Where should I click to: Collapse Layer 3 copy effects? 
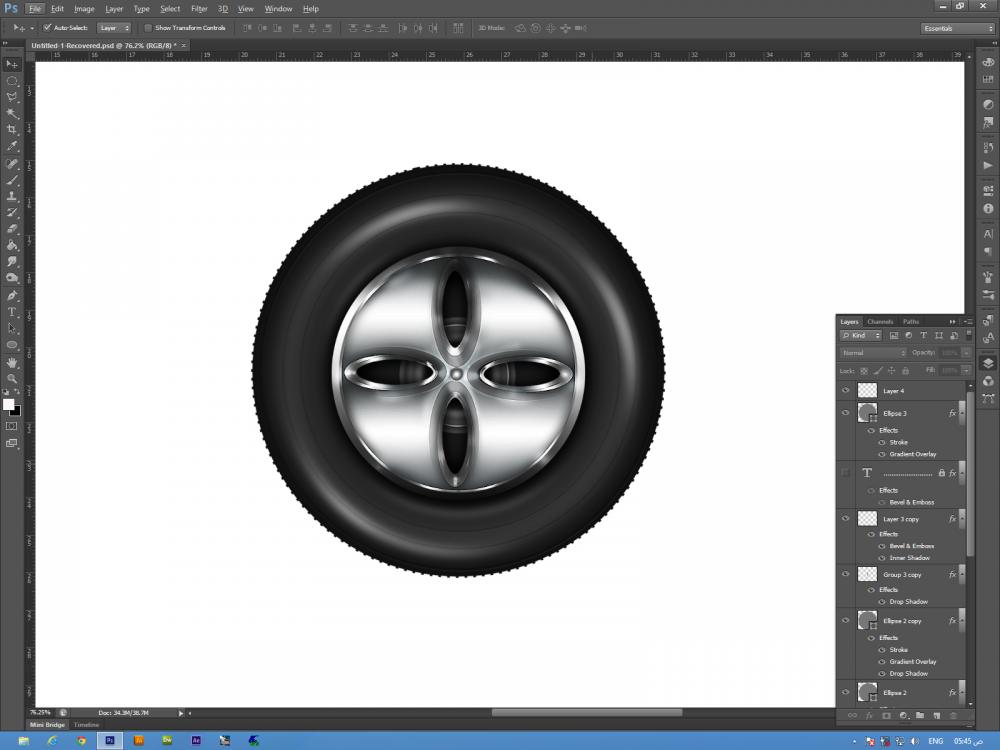[962, 518]
